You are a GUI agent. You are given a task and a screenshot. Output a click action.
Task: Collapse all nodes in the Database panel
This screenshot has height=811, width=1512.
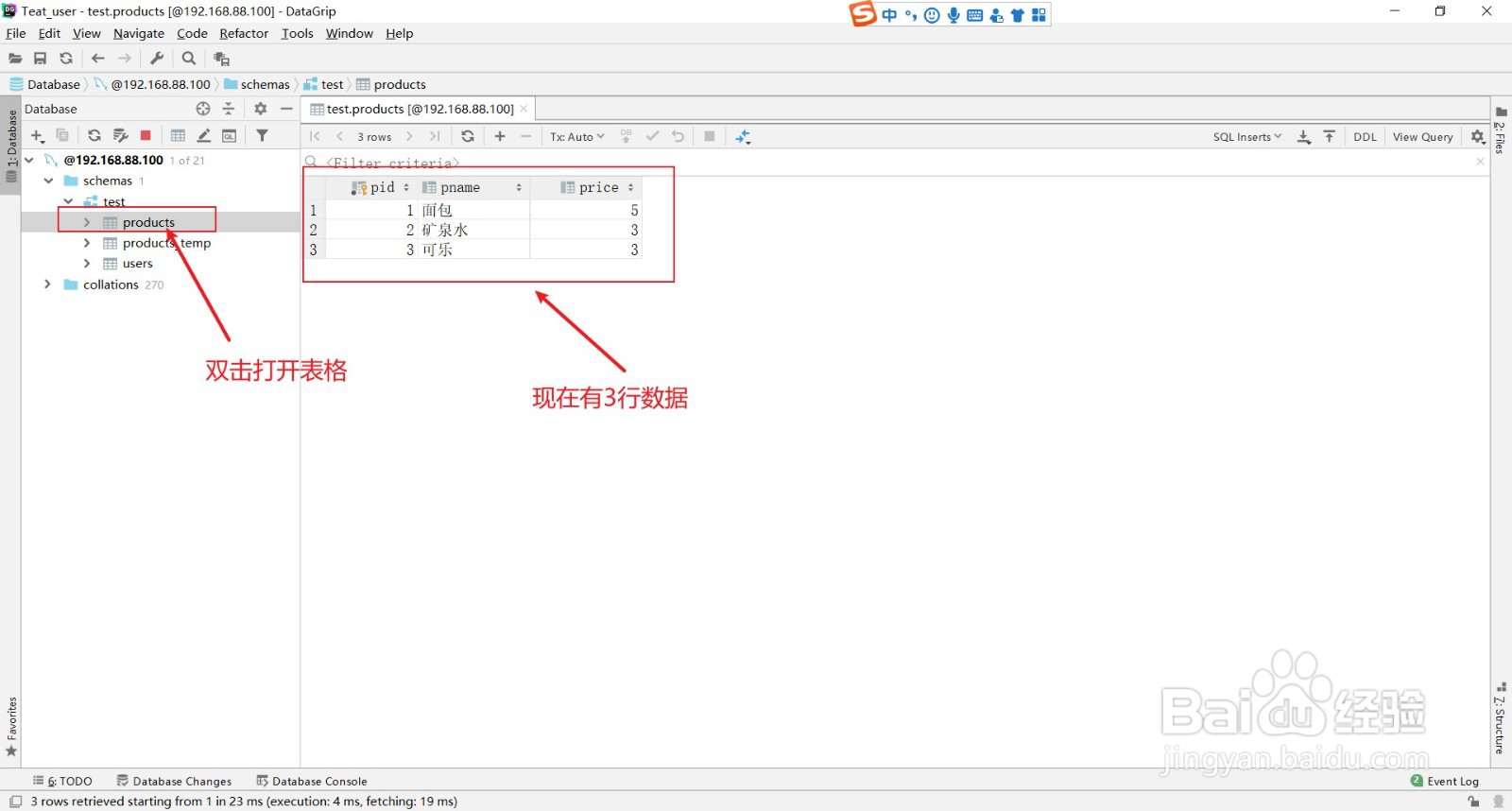[x=228, y=109]
